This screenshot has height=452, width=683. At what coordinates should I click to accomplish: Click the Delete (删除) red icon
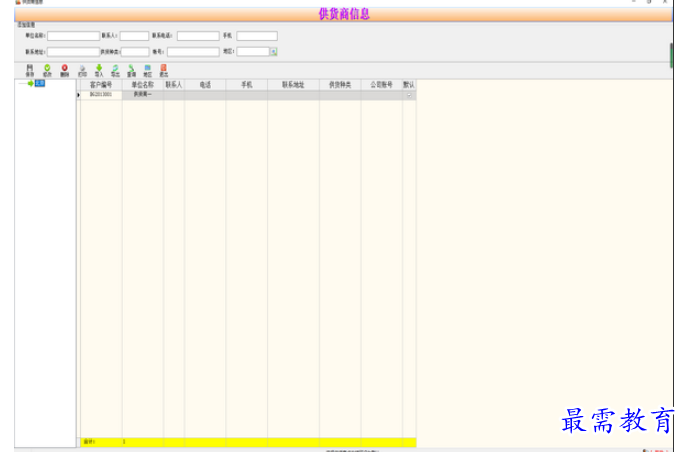pos(64,69)
